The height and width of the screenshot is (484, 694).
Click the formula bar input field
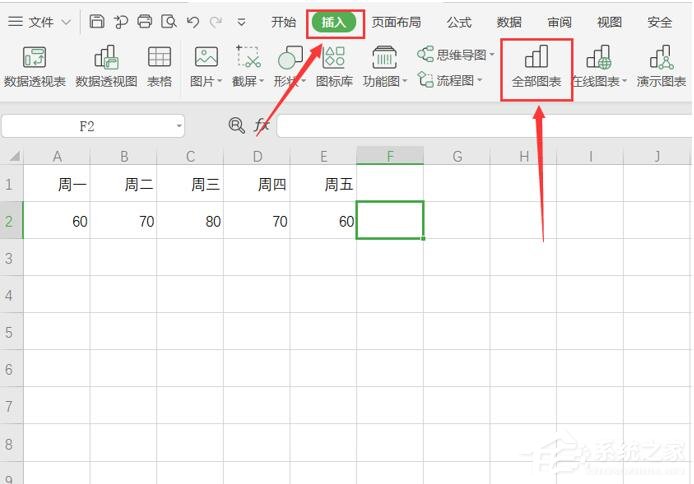pos(480,126)
